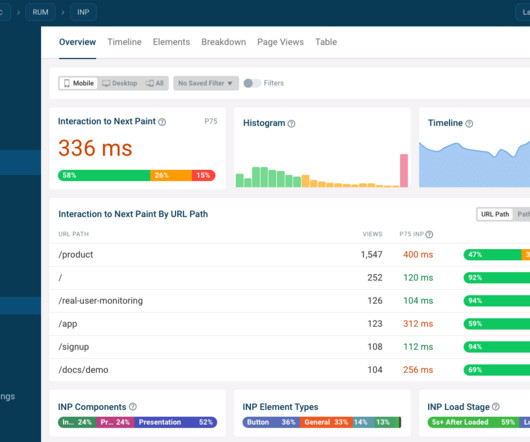This screenshot has height=442, width=530.
Task: Click the All devices icon
Action: tap(149, 83)
